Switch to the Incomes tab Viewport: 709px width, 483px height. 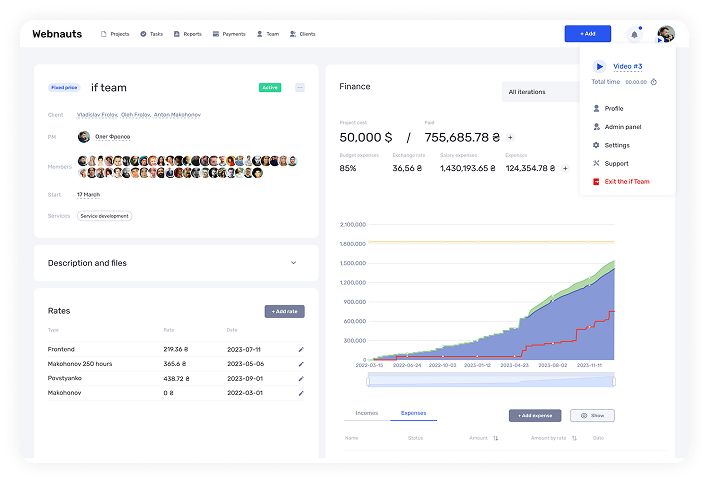366,413
